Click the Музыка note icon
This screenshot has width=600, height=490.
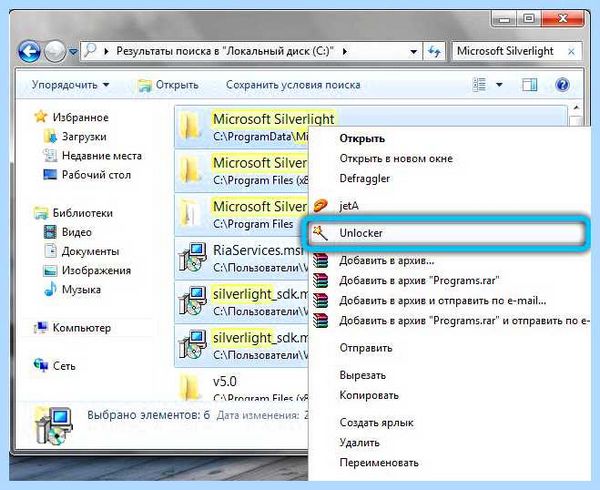tap(51, 289)
